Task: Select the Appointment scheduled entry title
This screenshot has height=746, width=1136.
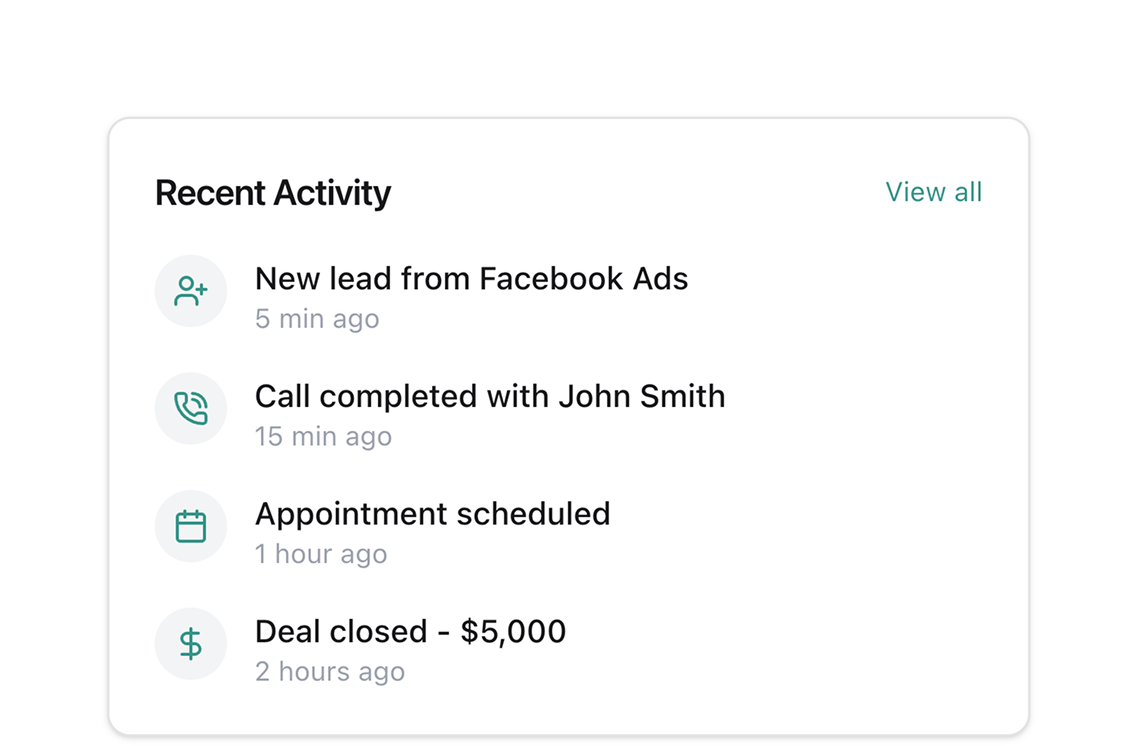Action: [x=433, y=514]
